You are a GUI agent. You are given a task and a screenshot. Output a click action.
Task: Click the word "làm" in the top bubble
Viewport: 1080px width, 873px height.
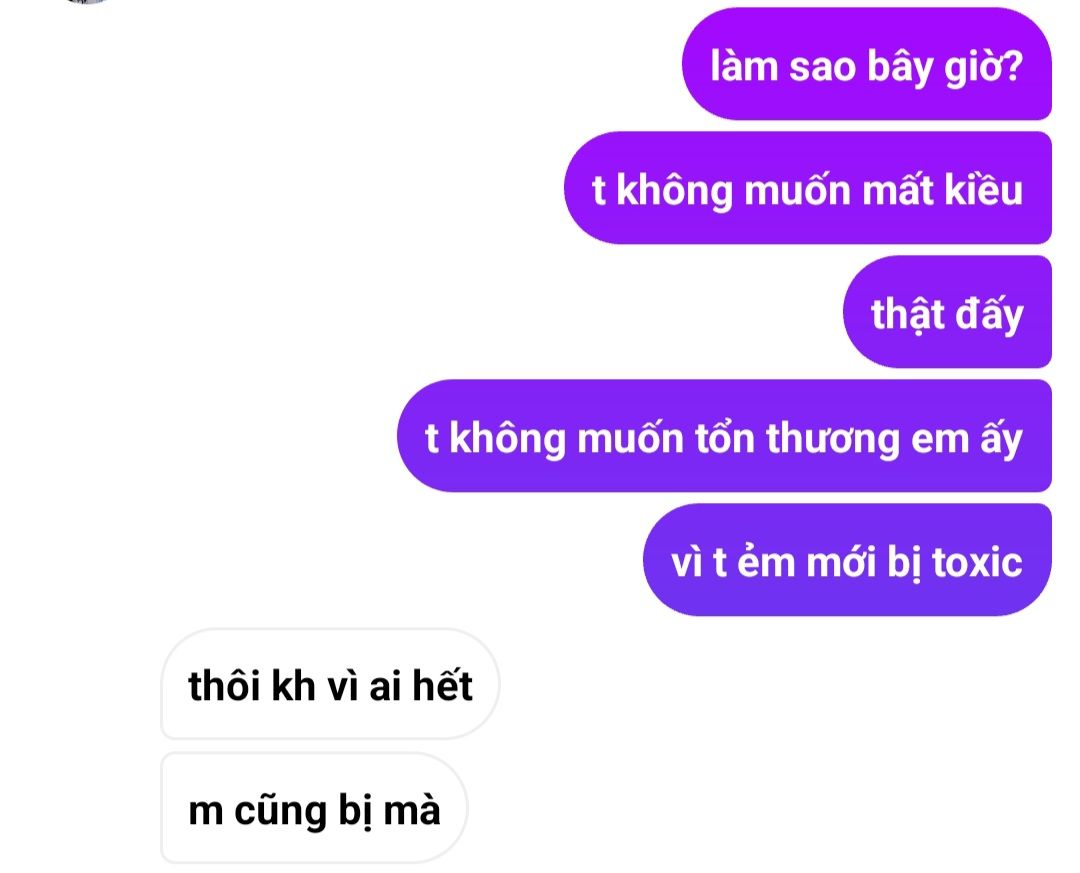(743, 65)
